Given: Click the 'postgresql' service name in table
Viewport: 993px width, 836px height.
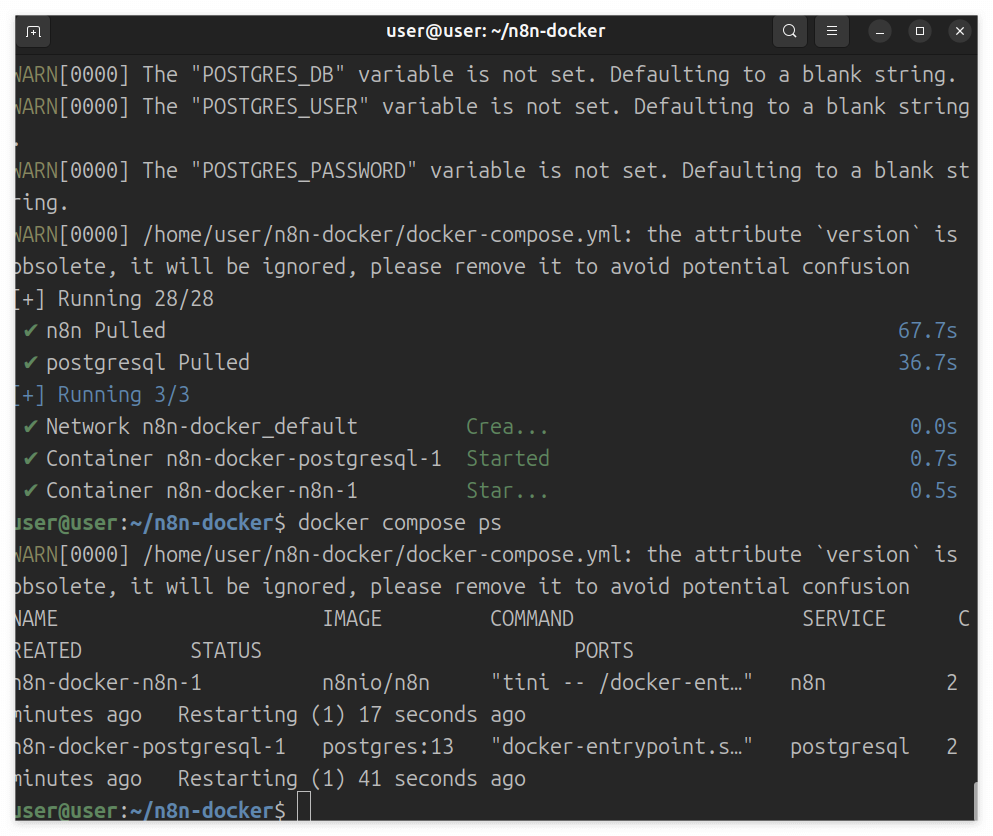Looking at the screenshot, I should click(x=849, y=747).
